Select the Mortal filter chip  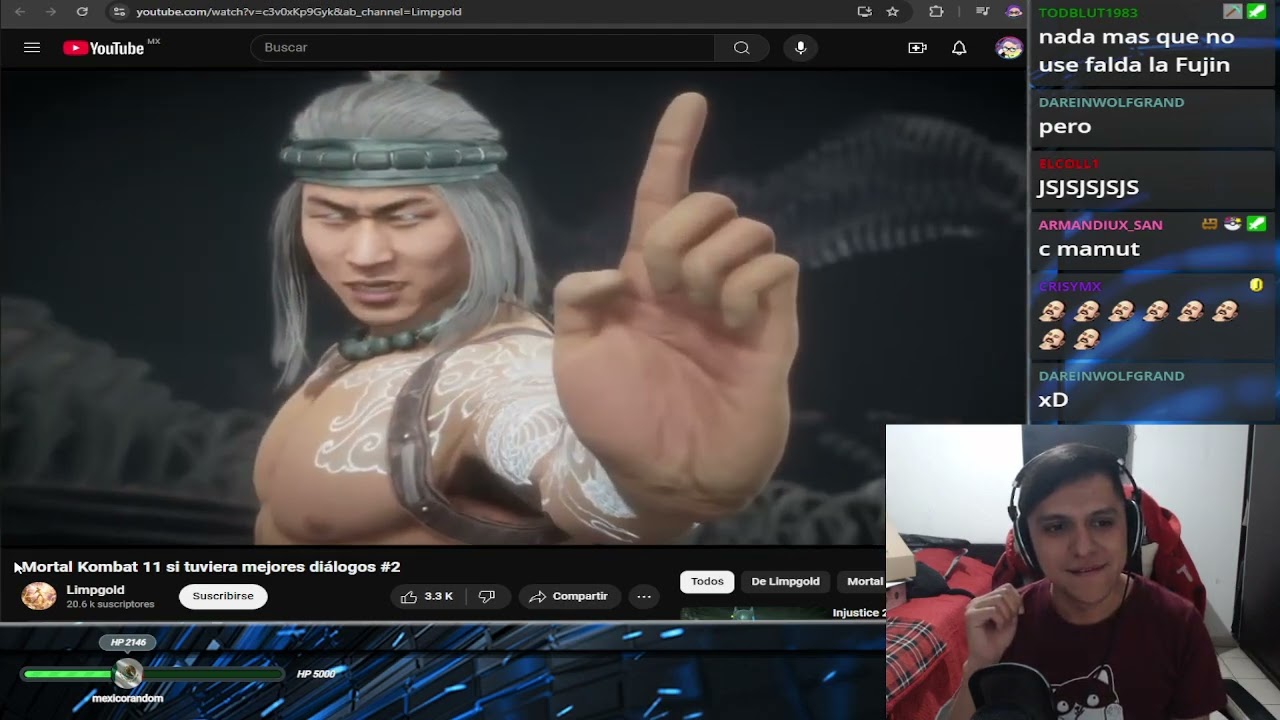(863, 581)
